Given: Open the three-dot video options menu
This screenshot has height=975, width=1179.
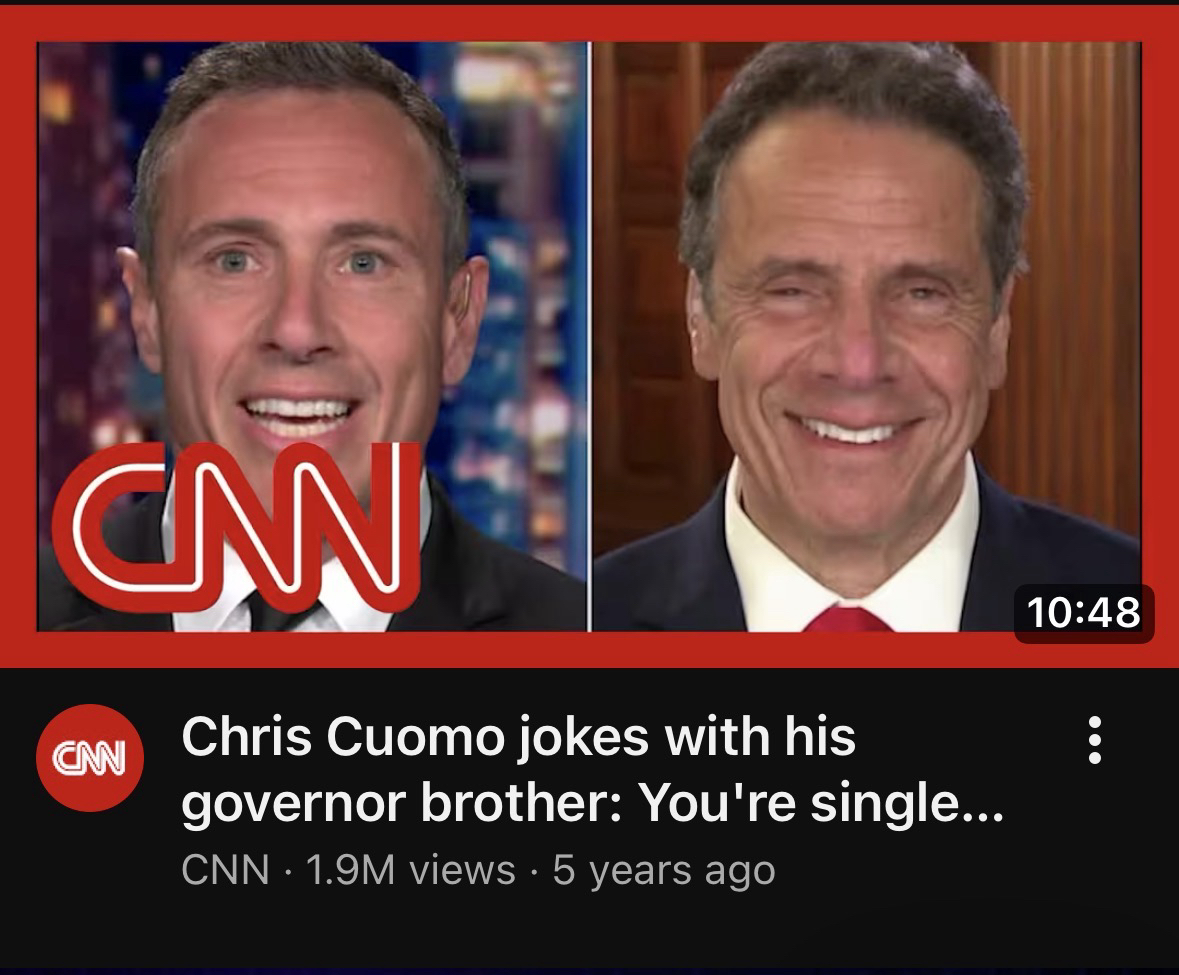Looking at the screenshot, I should pos(1095,741).
